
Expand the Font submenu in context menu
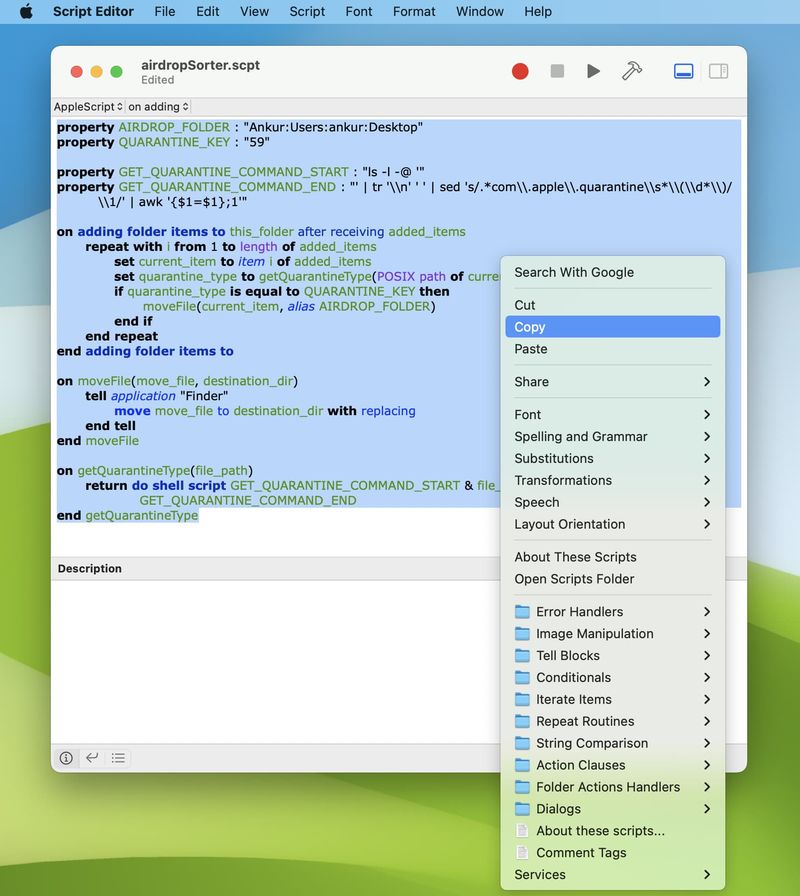(613, 414)
